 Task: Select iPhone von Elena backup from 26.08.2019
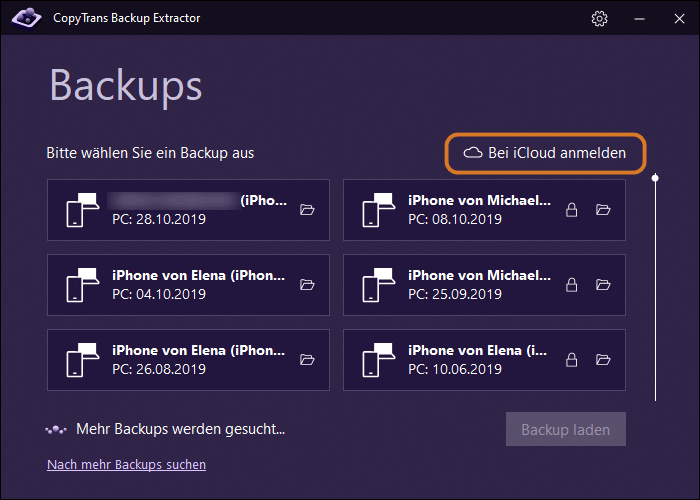[188, 360]
